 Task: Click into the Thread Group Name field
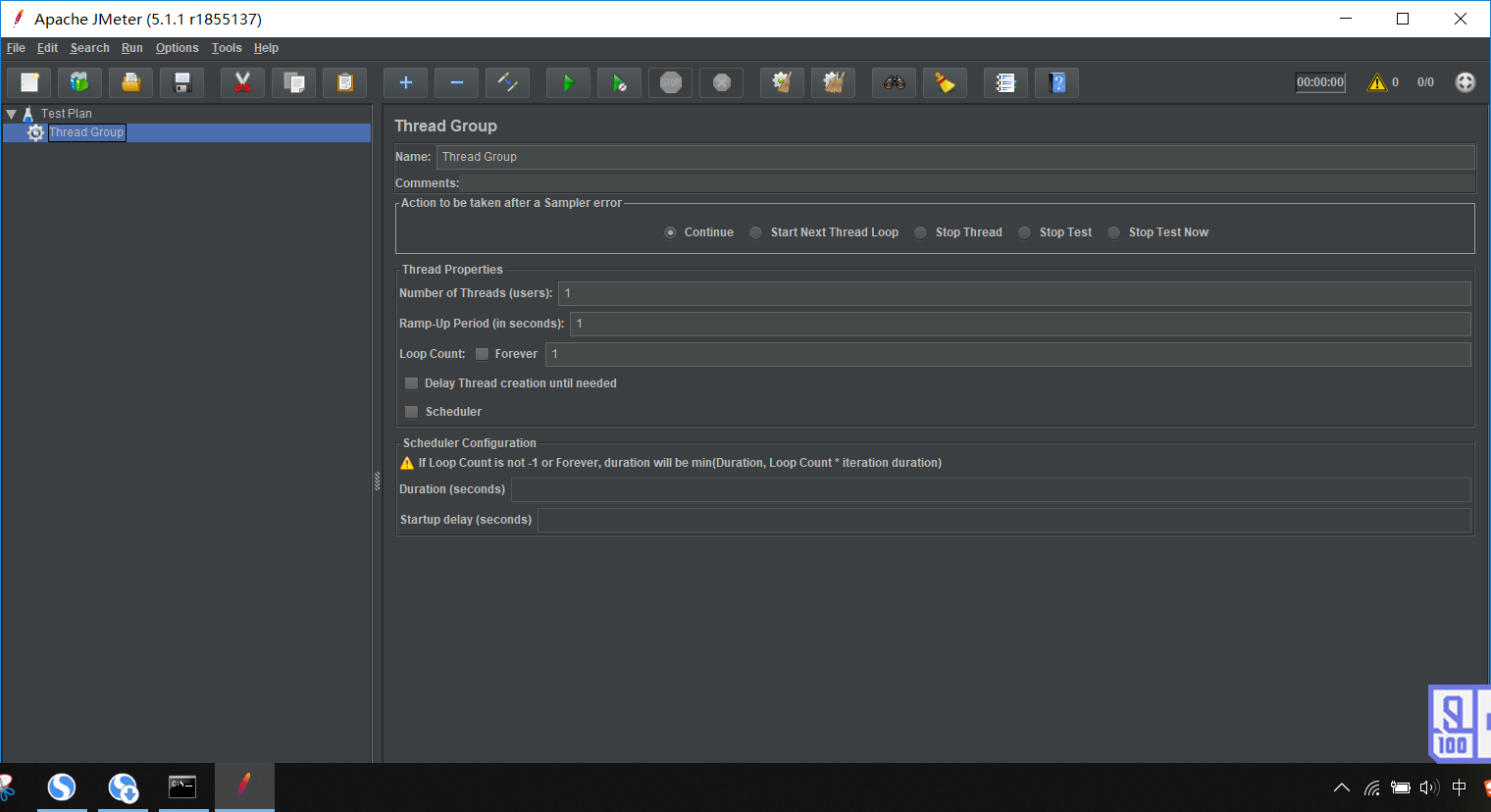[x=955, y=157]
